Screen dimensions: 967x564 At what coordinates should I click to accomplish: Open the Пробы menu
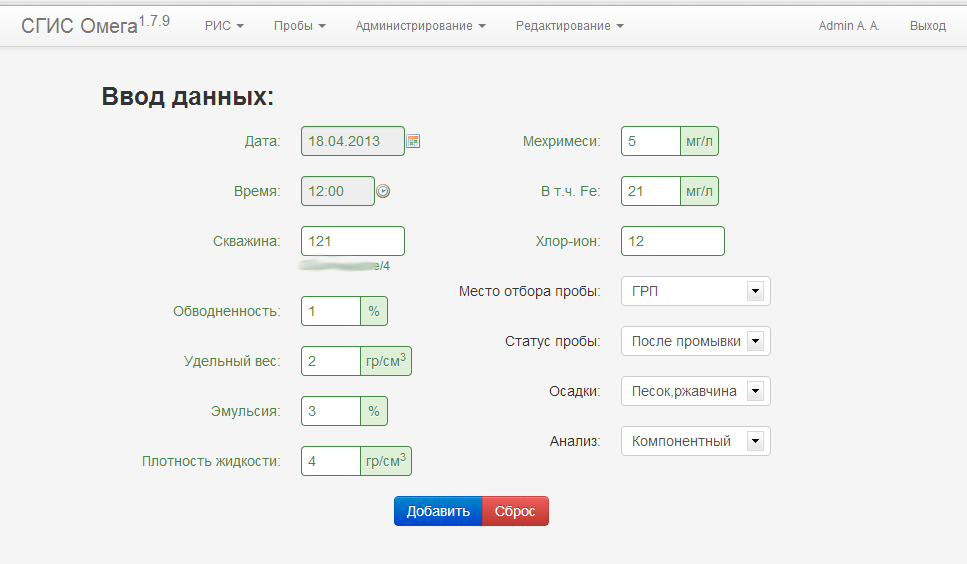tap(300, 26)
